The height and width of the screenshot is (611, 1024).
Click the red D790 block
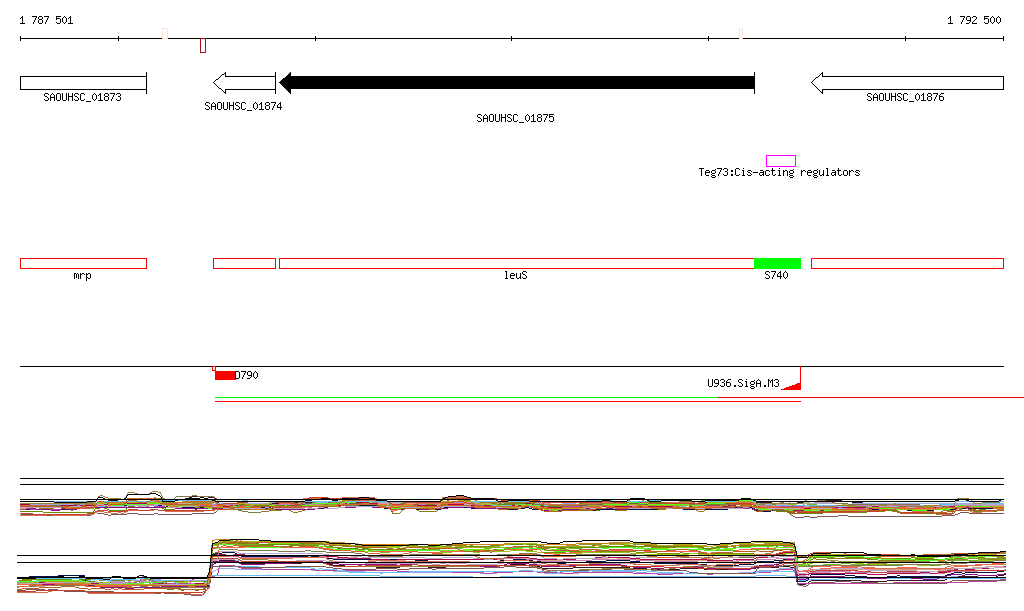point(225,375)
